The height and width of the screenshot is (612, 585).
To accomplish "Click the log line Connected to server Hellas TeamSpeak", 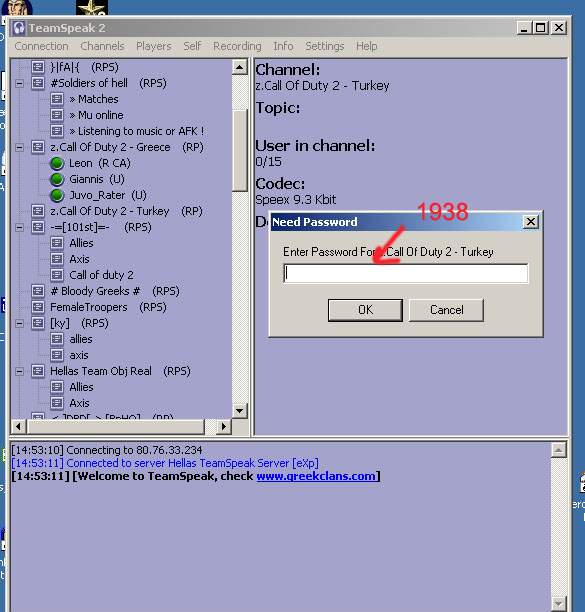I will 165,463.
